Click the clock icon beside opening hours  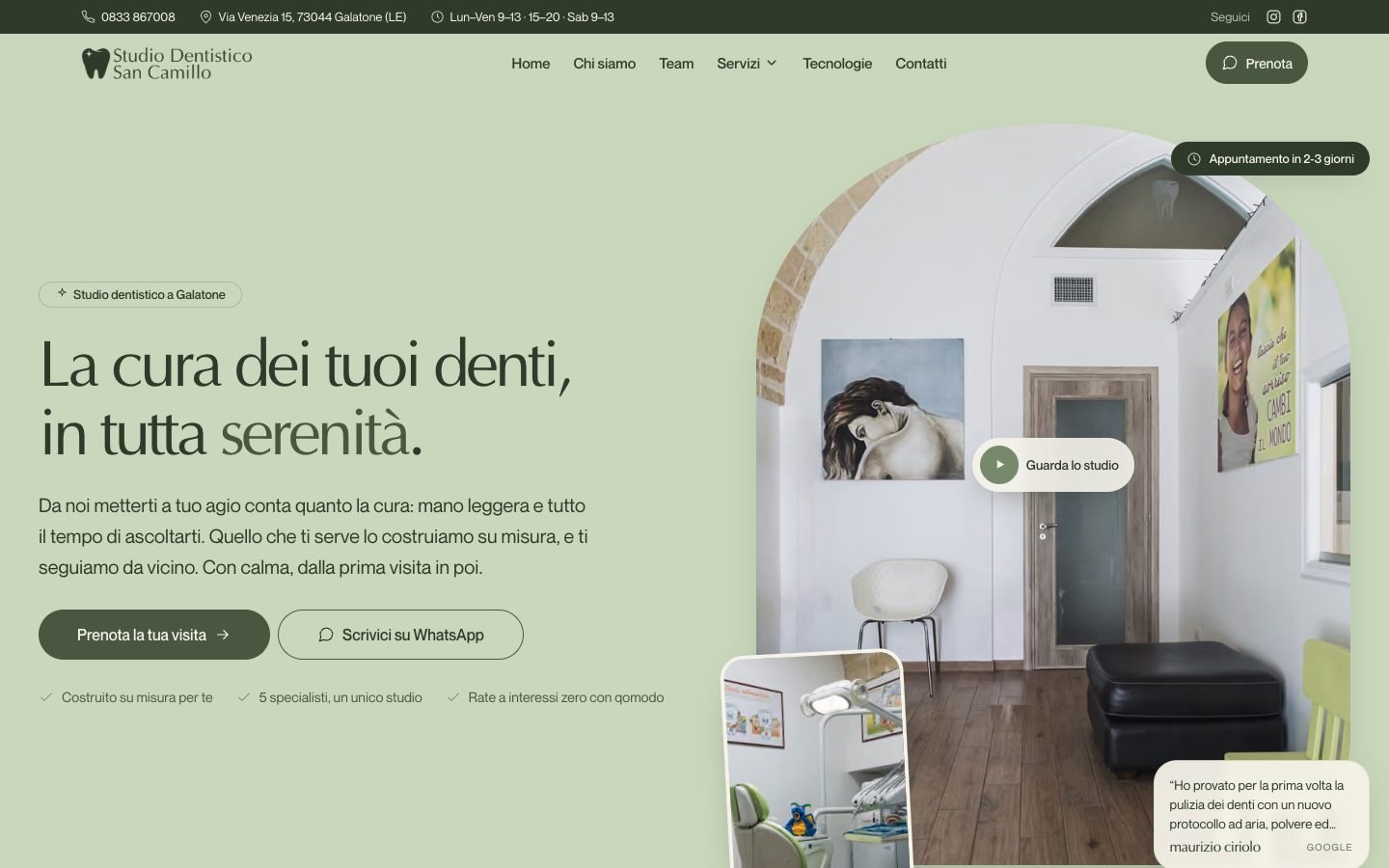pos(437,16)
